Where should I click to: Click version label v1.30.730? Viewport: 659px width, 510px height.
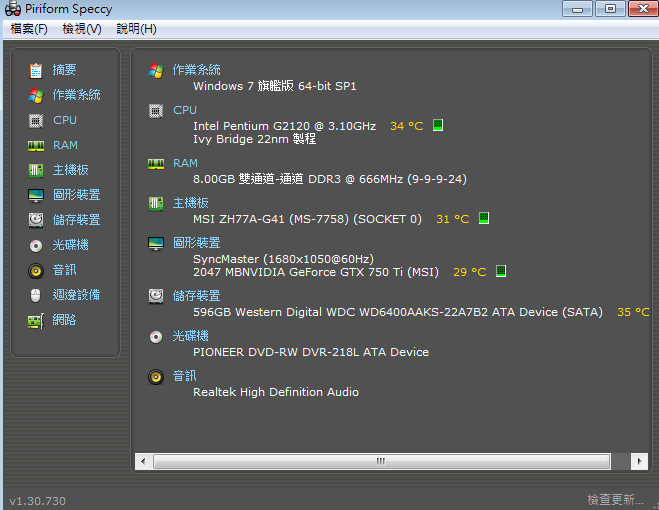coord(37,501)
